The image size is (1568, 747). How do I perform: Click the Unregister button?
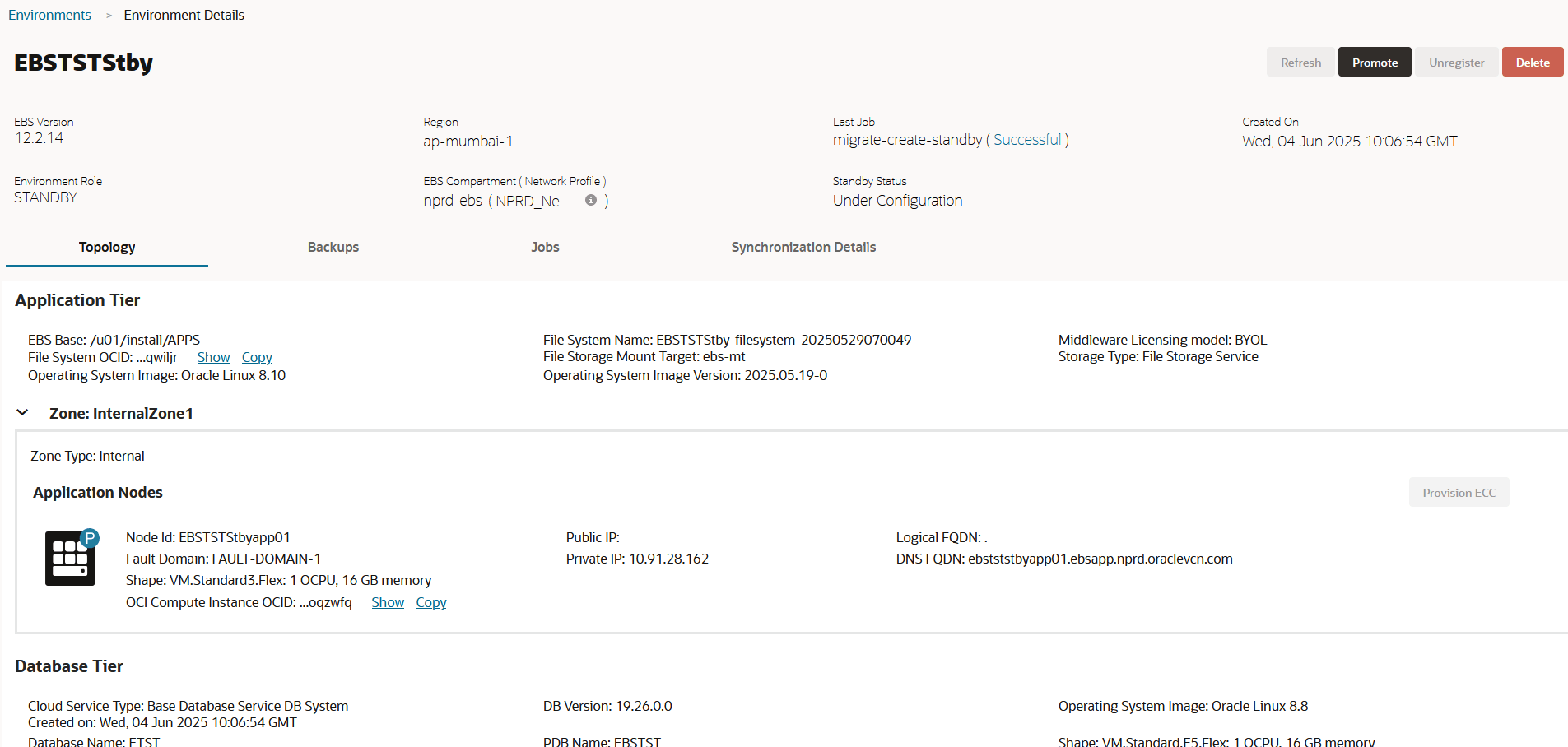pyautogui.click(x=1457, y=62)
